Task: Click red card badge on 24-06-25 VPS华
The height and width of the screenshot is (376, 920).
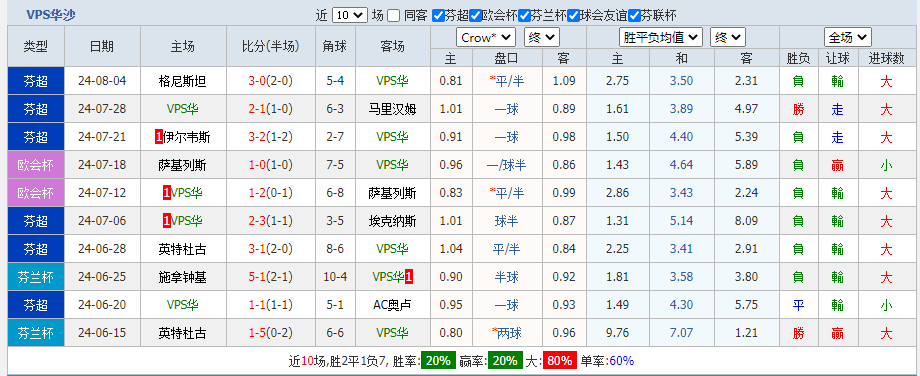Action: [x=409, y=277]
